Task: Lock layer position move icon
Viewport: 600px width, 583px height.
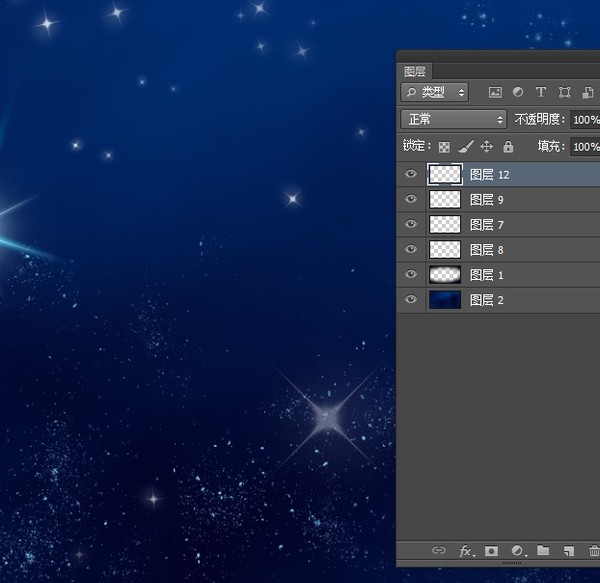Action: pyautogui.click(x=486, y=146)
